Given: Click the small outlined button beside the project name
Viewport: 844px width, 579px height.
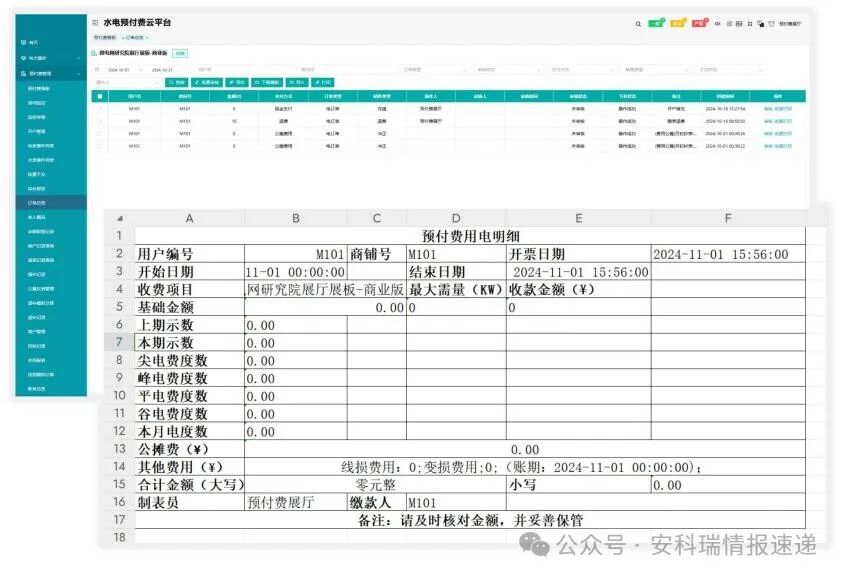Looking at the screenshot, I should 180,53.
